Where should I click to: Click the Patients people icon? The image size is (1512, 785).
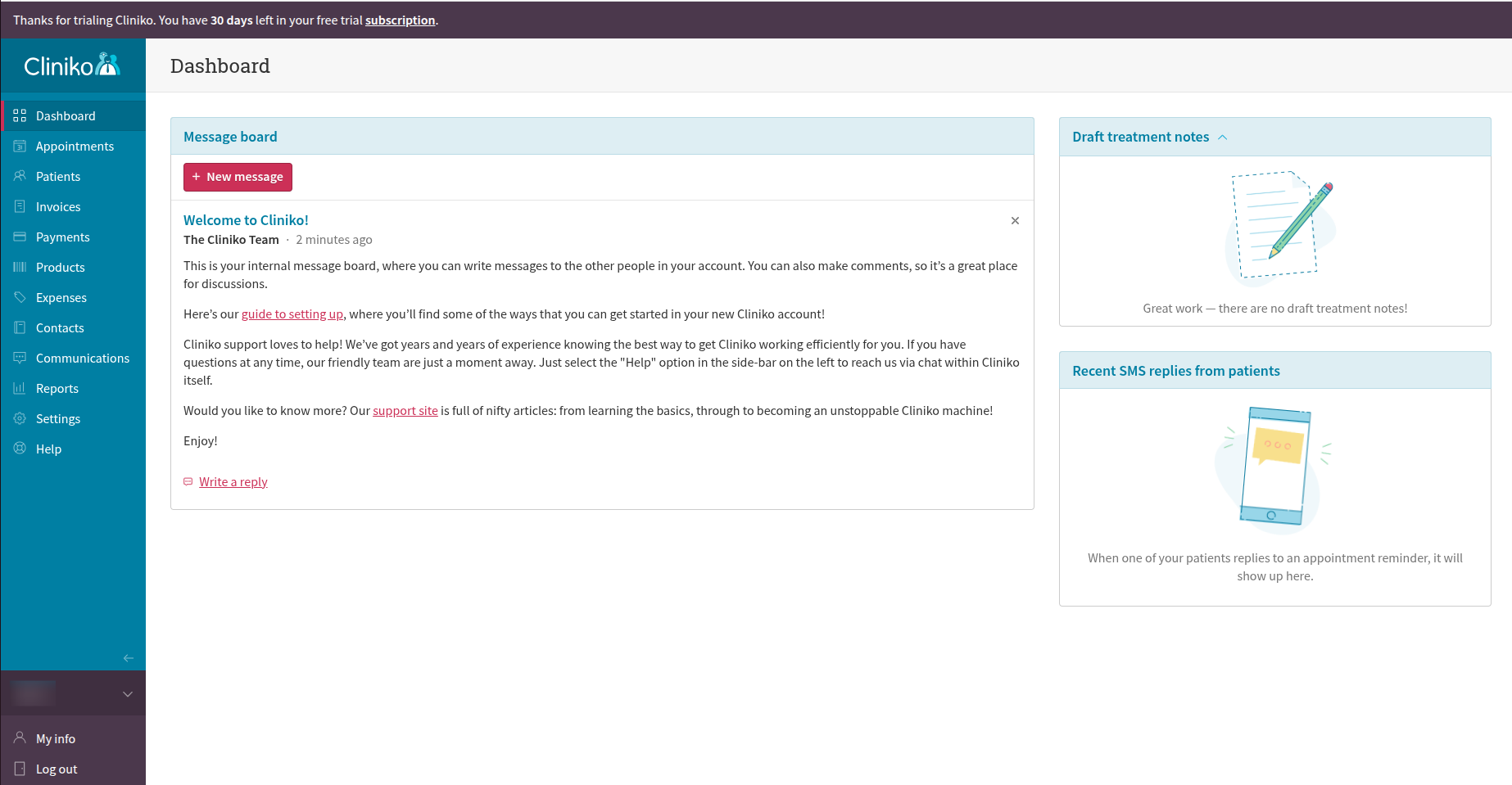click(x=20, y=176)
